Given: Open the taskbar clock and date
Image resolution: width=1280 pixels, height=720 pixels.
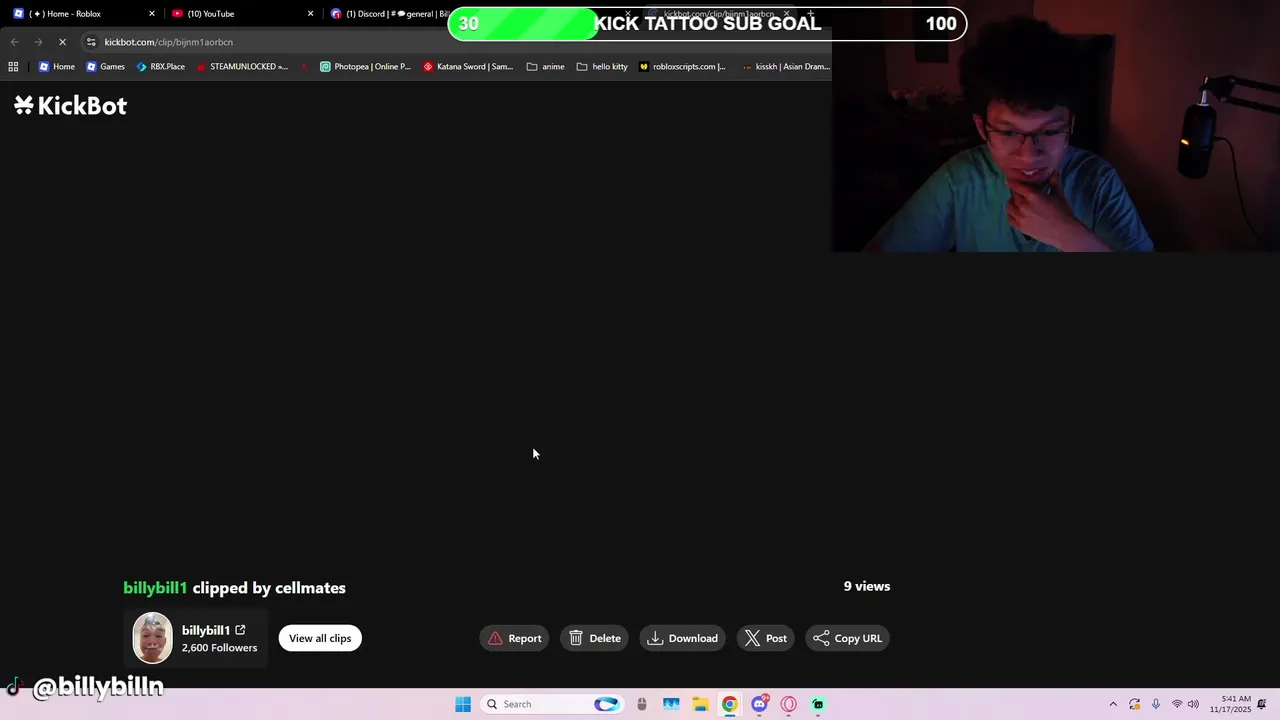Looking at the screenshot, I should [x=1230, y=704].
